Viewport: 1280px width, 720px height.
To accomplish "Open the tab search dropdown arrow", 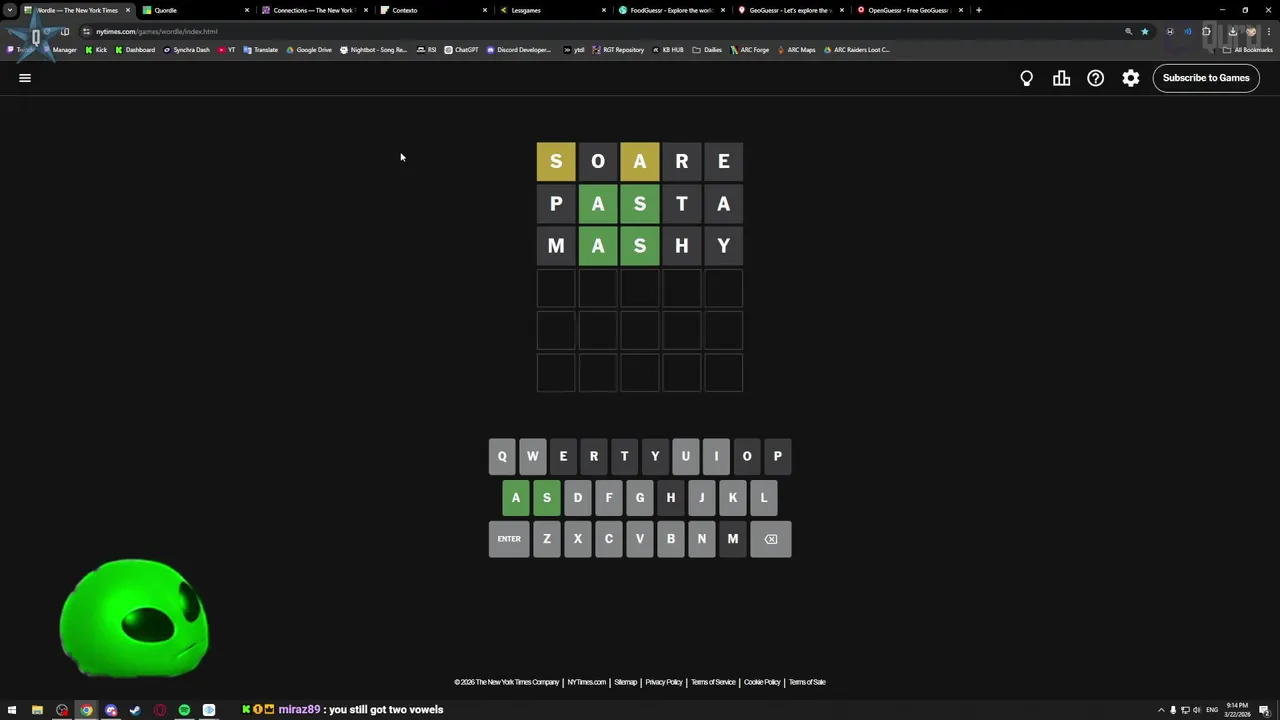I will (x=10, y=10).
